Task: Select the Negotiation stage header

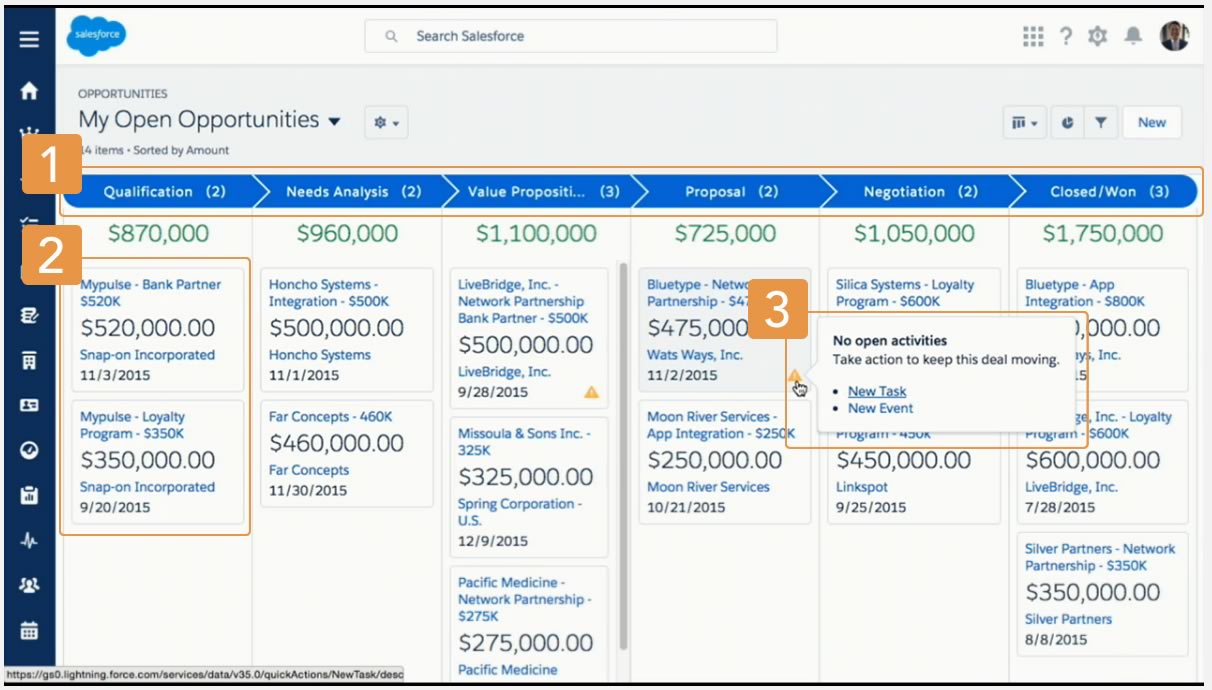Action: [920, 192]
